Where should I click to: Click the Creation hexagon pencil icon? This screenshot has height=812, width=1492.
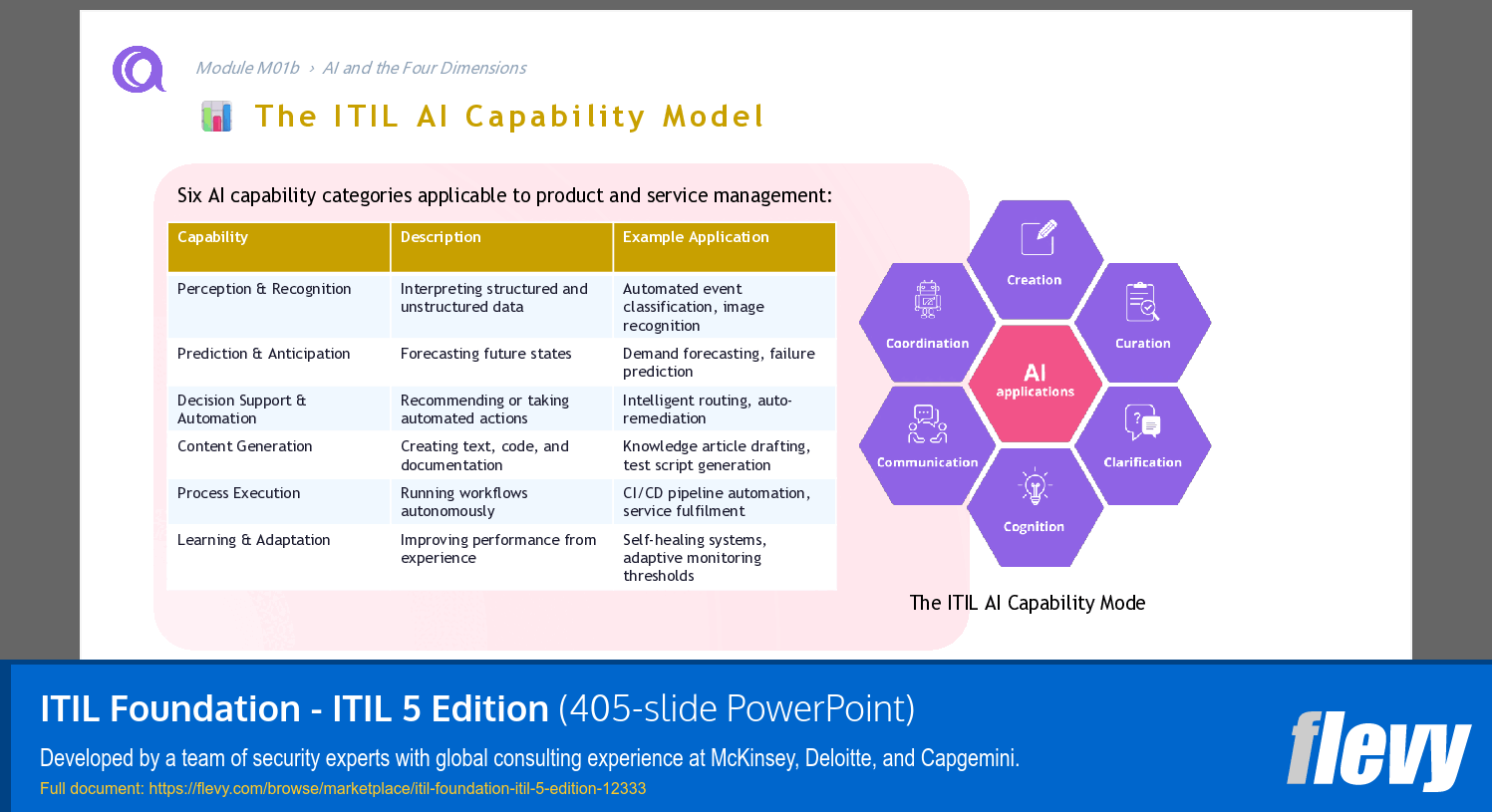pos(1038,237)
